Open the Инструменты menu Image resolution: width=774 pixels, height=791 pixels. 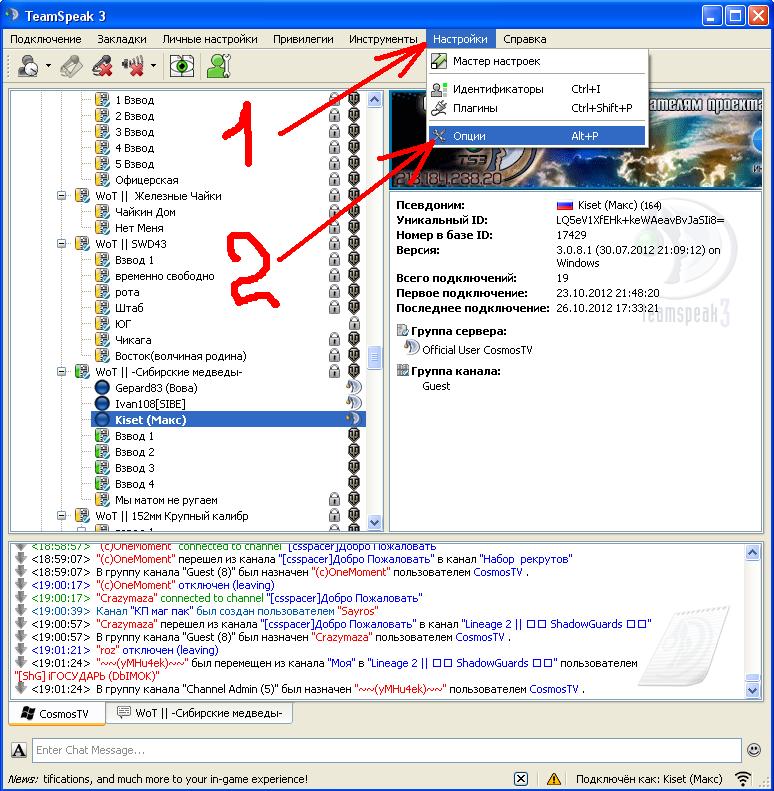[x=383, y=39]
